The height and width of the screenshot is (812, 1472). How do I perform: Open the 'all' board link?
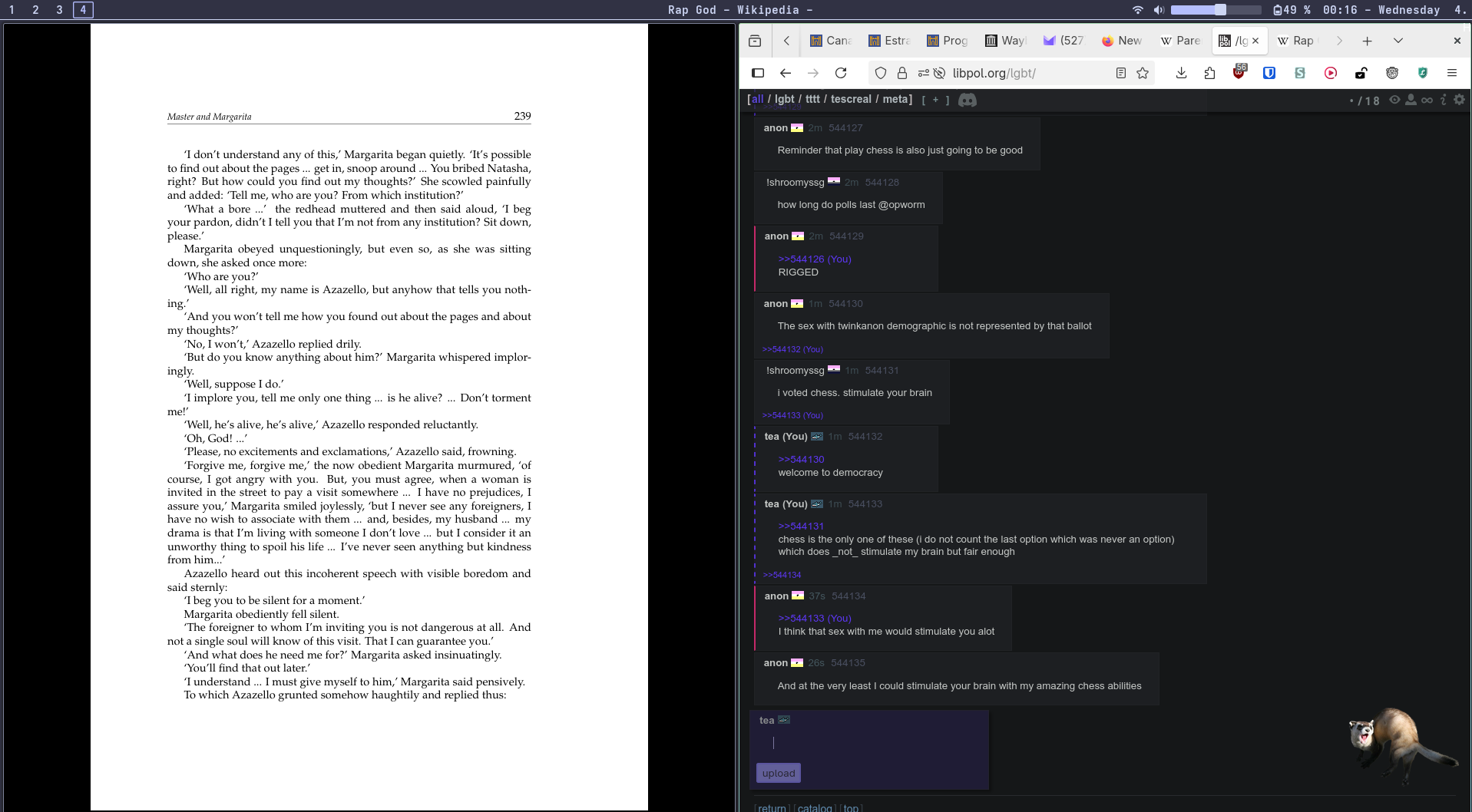pos(757,99)
